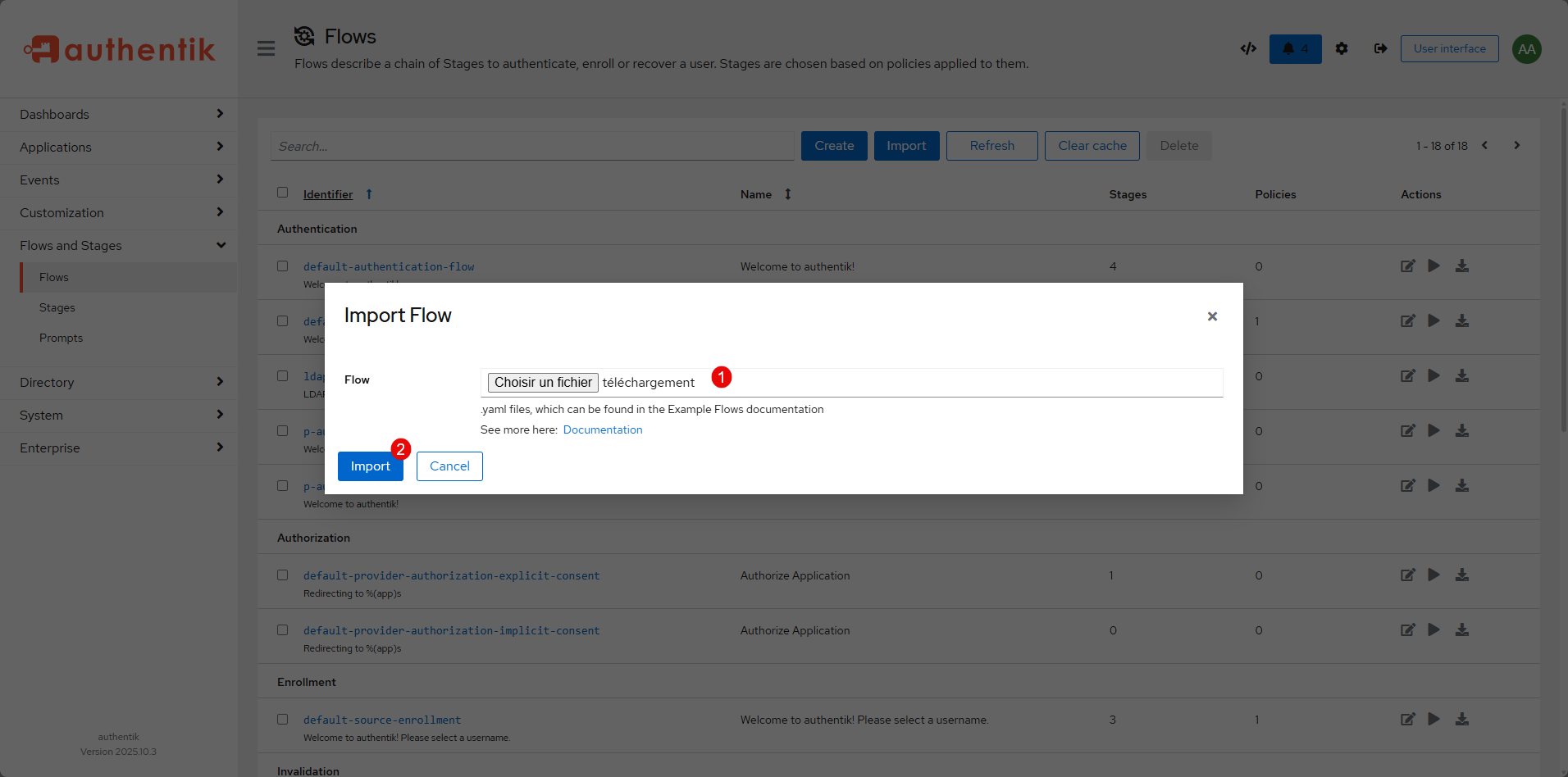The height and width of the screenshot is (777, 1568).
Task: Open Prompts in the sidebar
Action: pyautogui.click(x=61, y=338)
